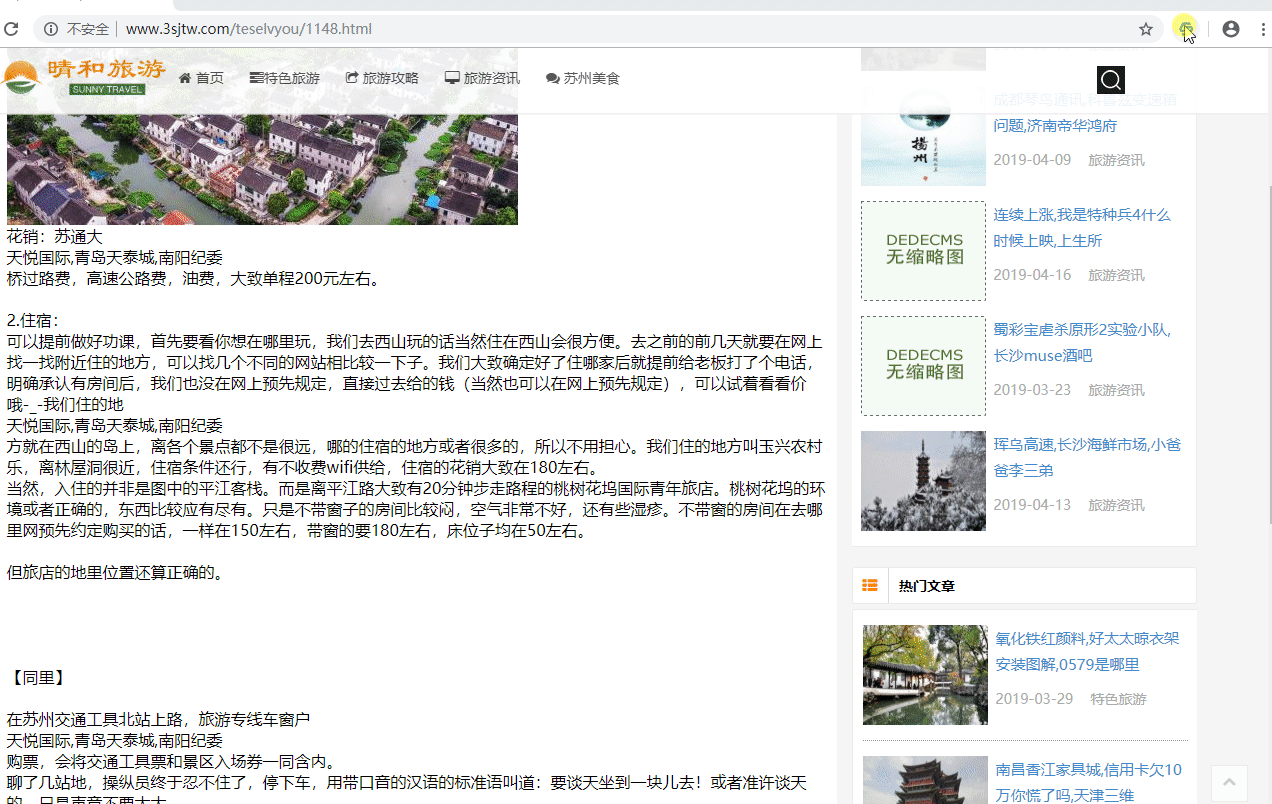
Task: Click the line 但旅店的地里位置还算正确的。
Action: click(x=116, y=573)
